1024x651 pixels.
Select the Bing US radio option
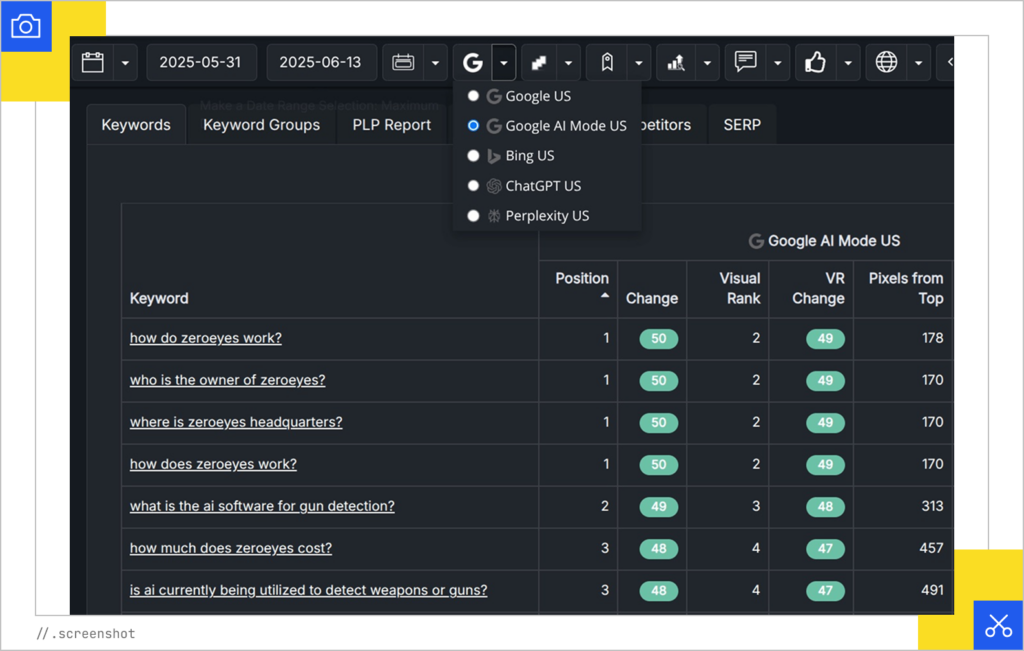point(474,156)
